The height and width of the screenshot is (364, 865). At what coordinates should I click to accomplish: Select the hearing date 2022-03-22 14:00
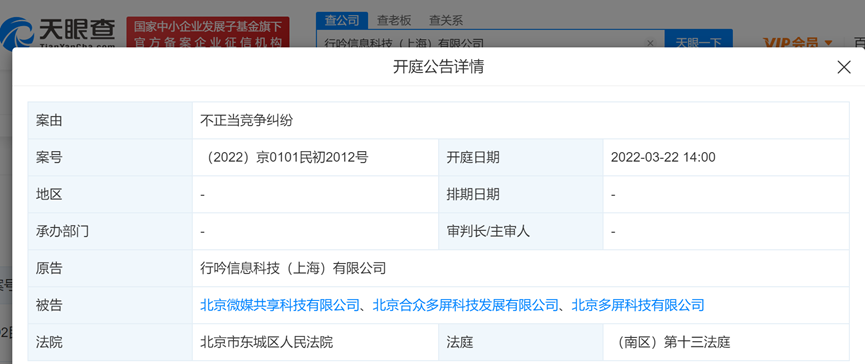pyautogui.click(x=663, y=158)
